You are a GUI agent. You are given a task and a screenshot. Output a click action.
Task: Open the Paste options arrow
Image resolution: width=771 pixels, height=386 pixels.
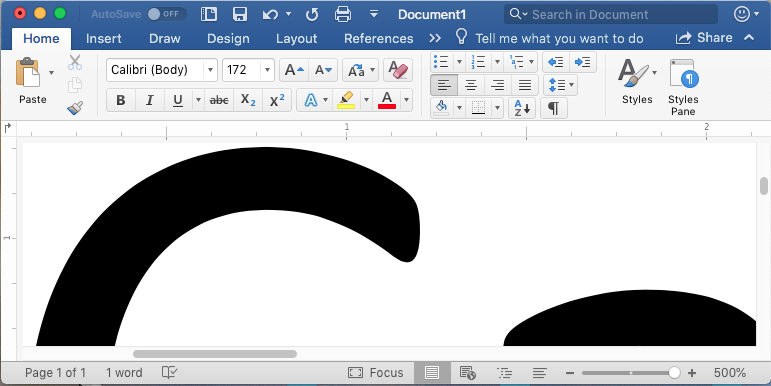pos(52,73)
